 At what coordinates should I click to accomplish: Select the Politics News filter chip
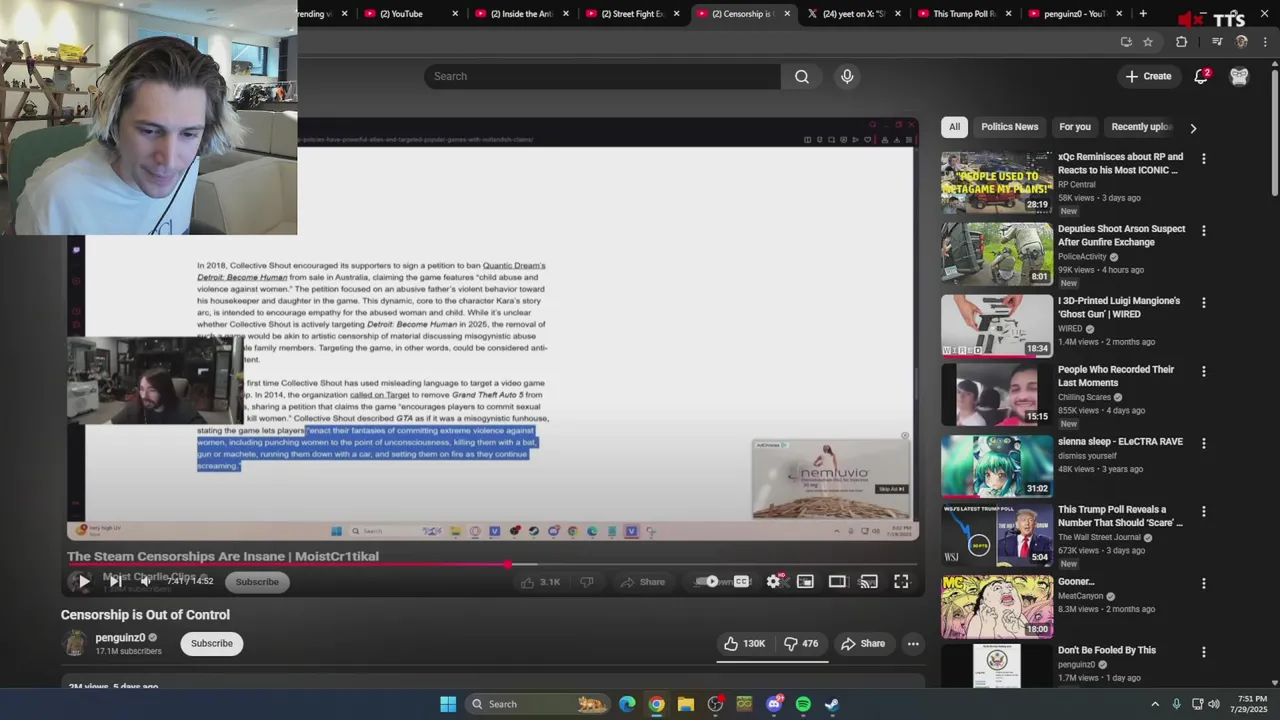tap(1009, 127)
